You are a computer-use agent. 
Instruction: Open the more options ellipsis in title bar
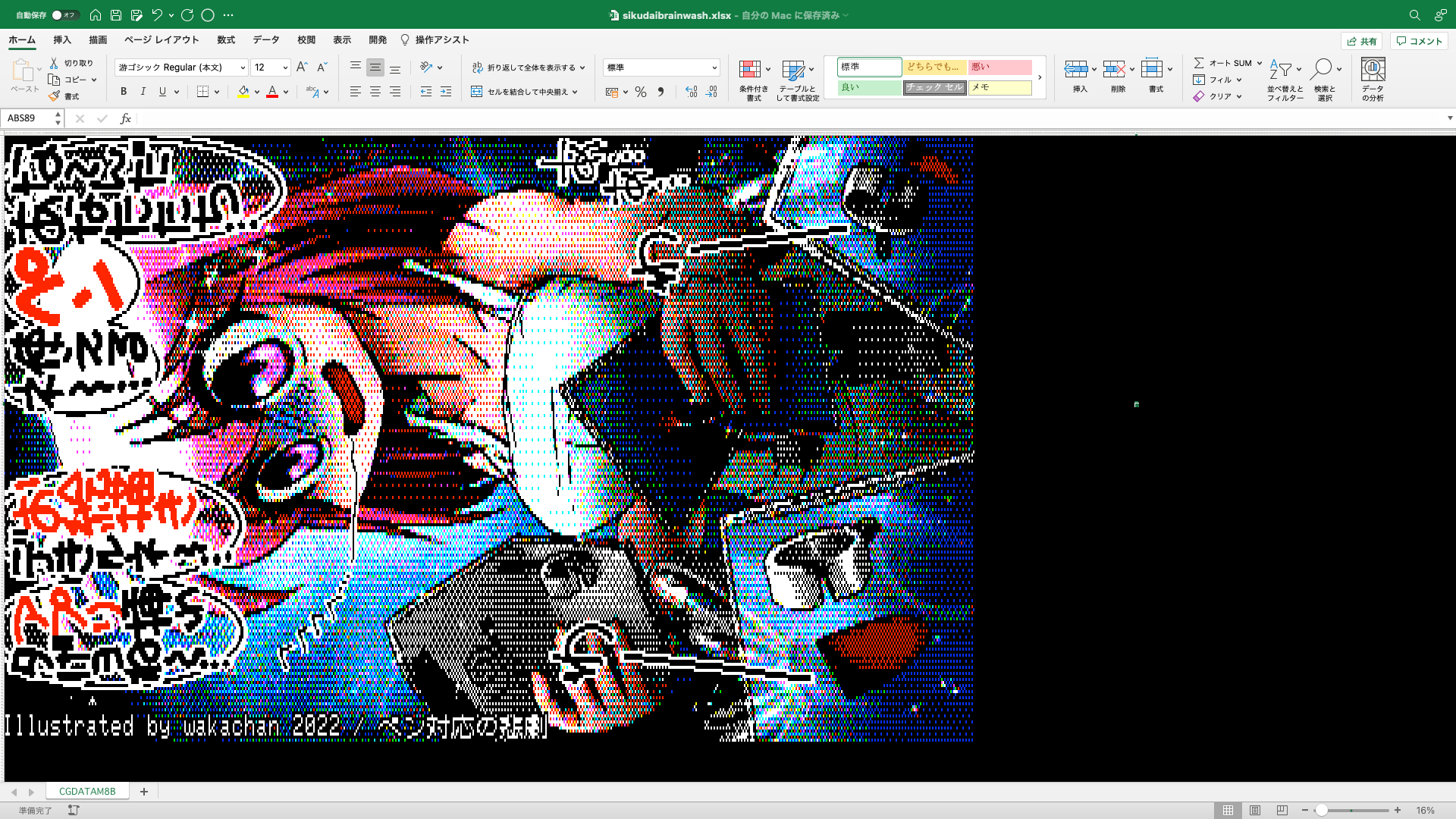pyautogui.click(x=228, y=15)
